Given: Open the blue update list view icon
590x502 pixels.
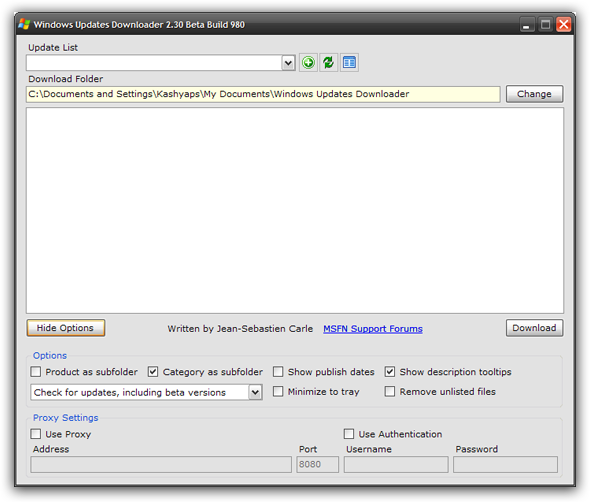Looking at the screenshot, I should 349,62.
